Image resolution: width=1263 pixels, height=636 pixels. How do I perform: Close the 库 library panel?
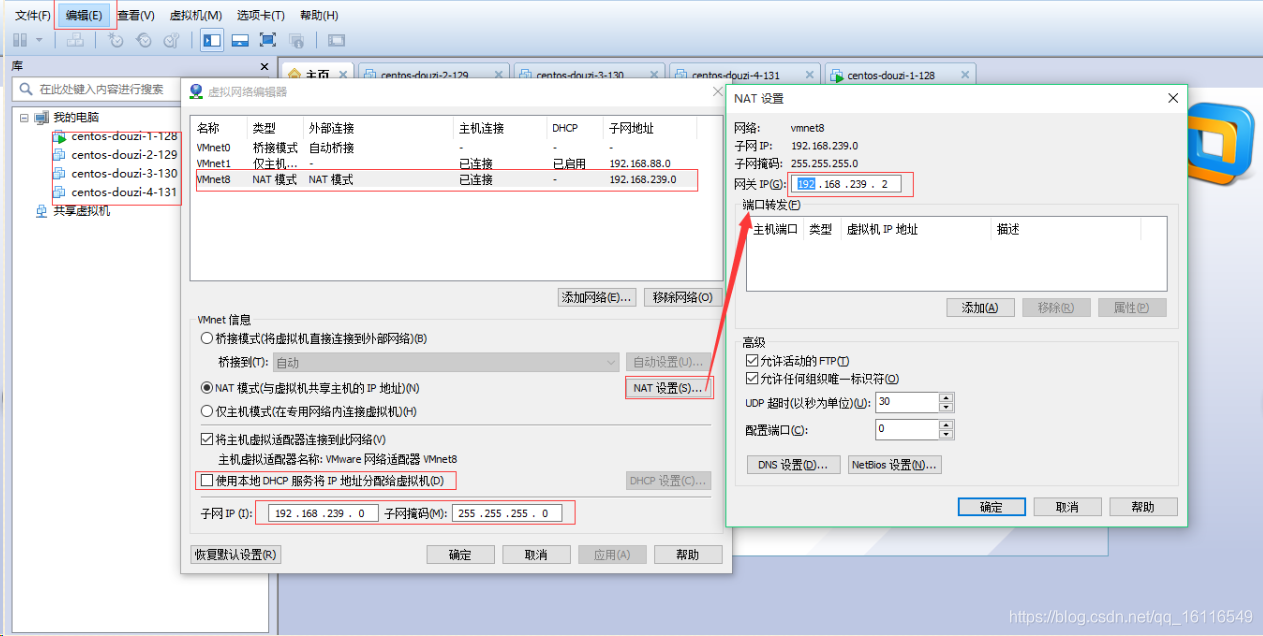pos(264,66)
